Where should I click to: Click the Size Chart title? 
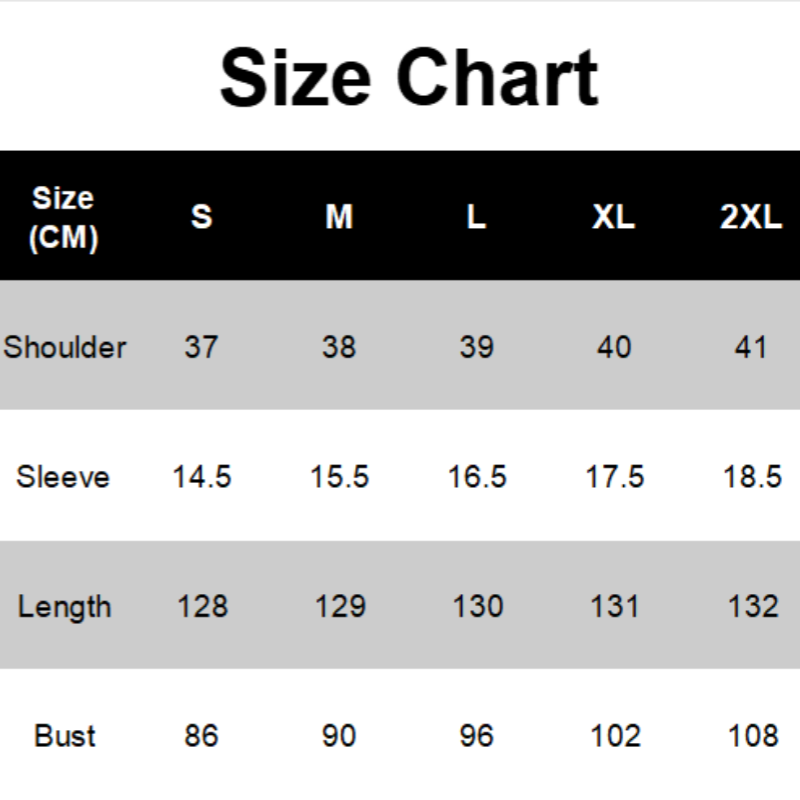[409, 78]
